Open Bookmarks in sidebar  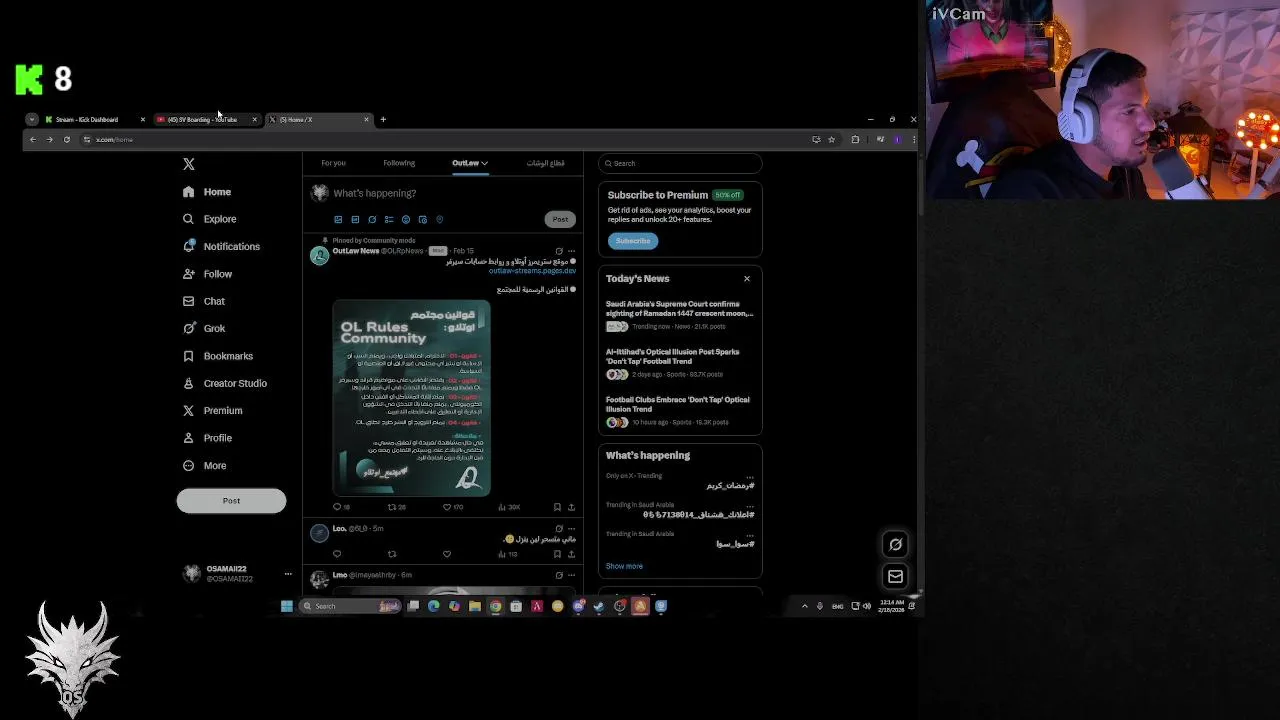pyautogui.click(x=218, y=356)
